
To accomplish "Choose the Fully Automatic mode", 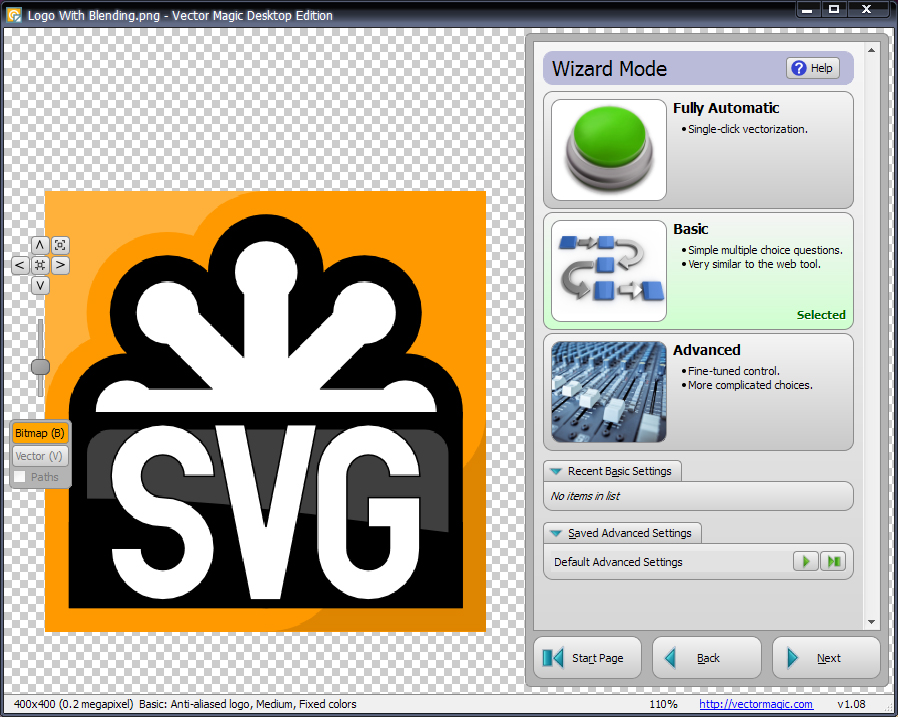I will pyautogui.click(x=698, y=150).
